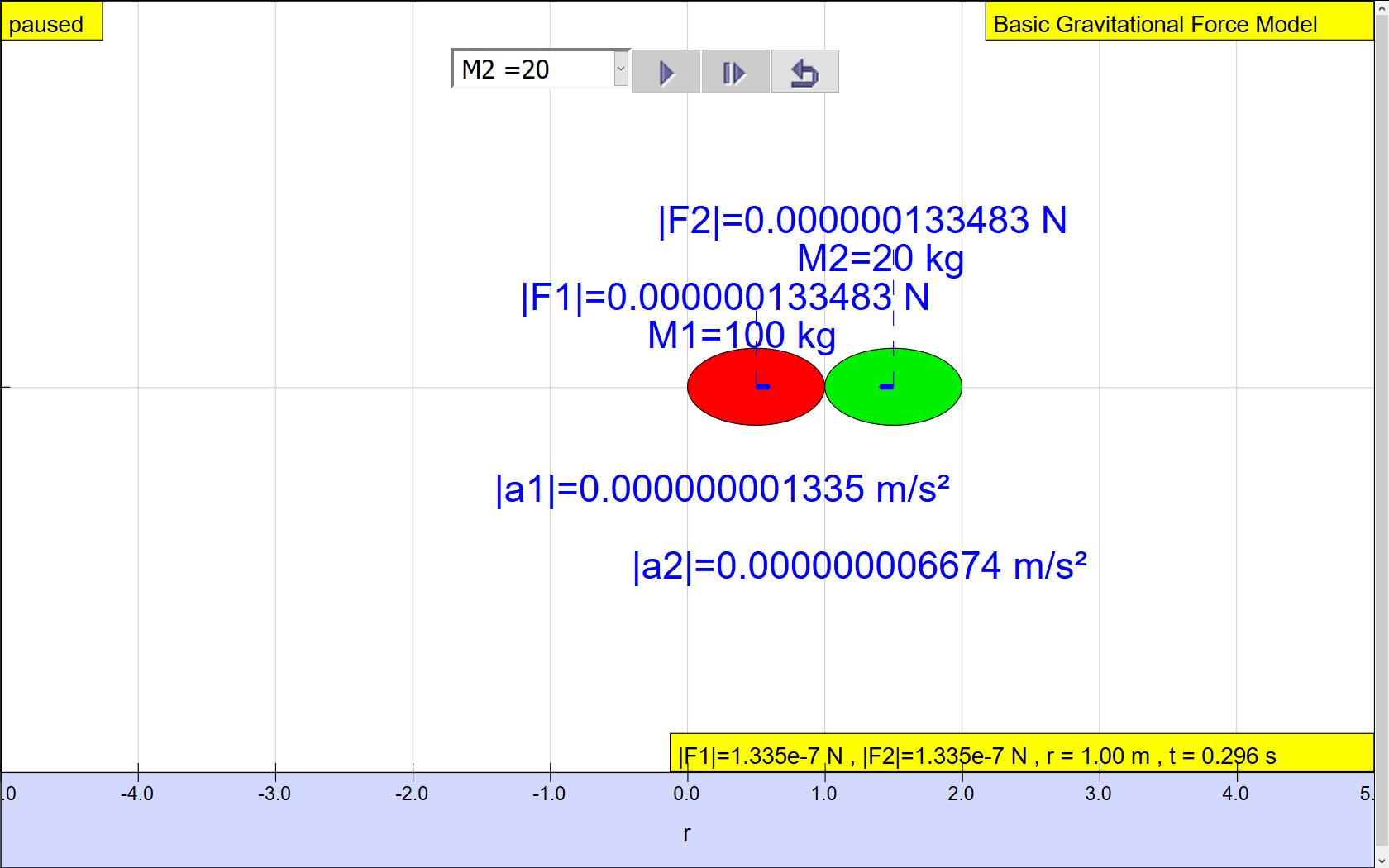Viewport: 1389px width, 868px height.
Task: Click the M1=100 kg label
Action: click(742, 336)
